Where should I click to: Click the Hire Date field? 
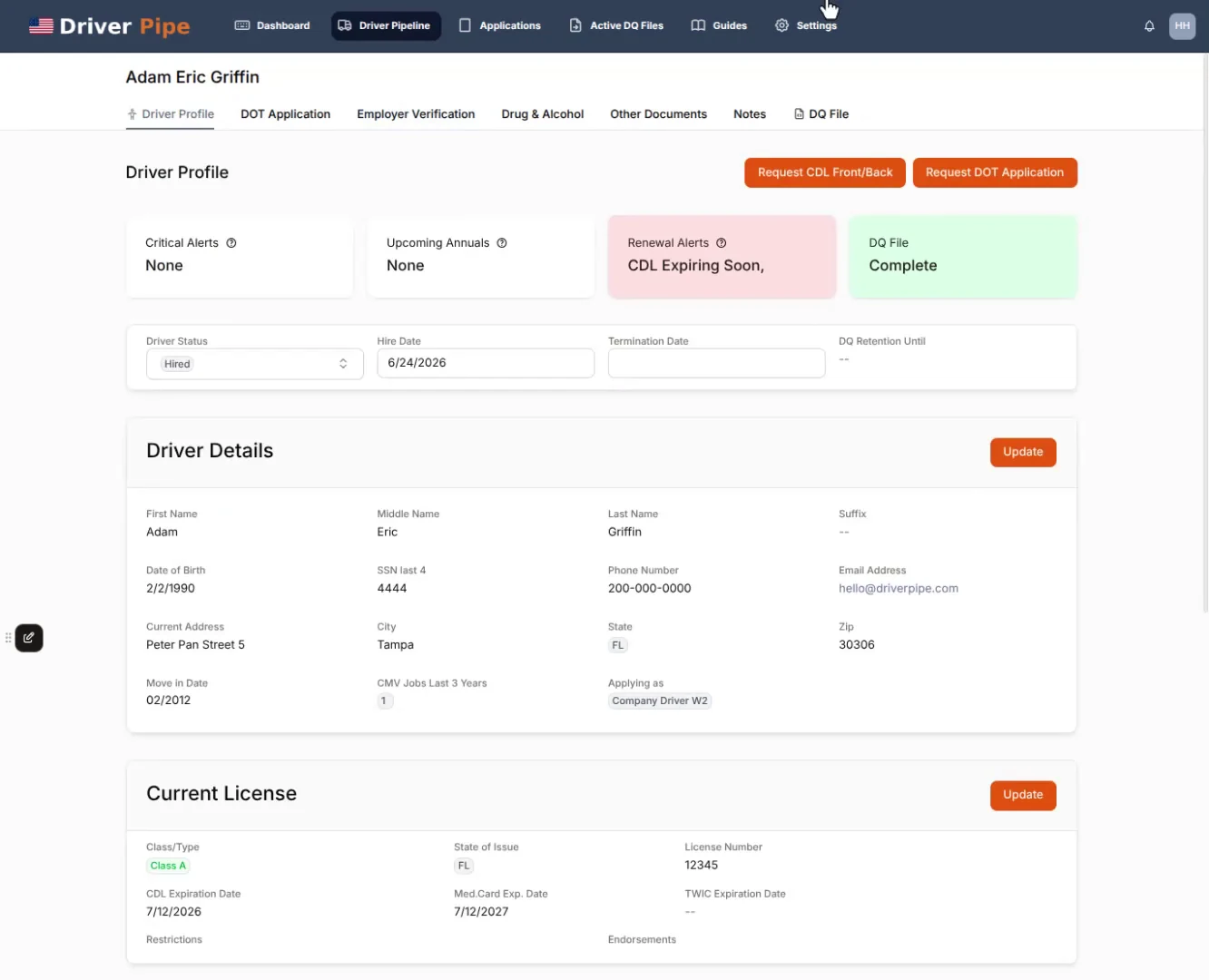[x=486, y=363]
